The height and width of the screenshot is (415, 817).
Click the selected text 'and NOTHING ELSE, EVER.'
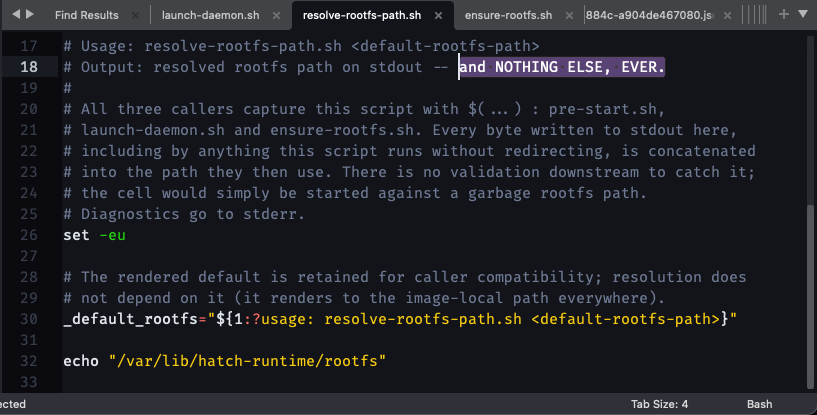562,67
